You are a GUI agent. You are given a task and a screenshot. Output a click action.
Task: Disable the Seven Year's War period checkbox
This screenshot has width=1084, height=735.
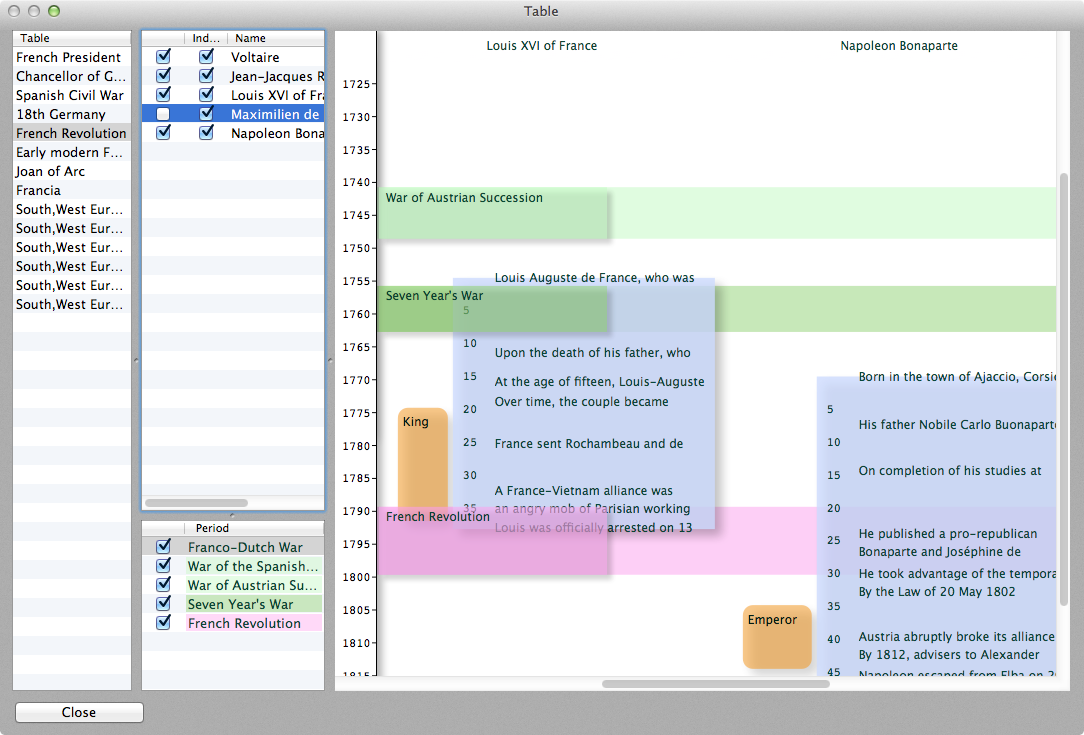(x=163, y=604)
